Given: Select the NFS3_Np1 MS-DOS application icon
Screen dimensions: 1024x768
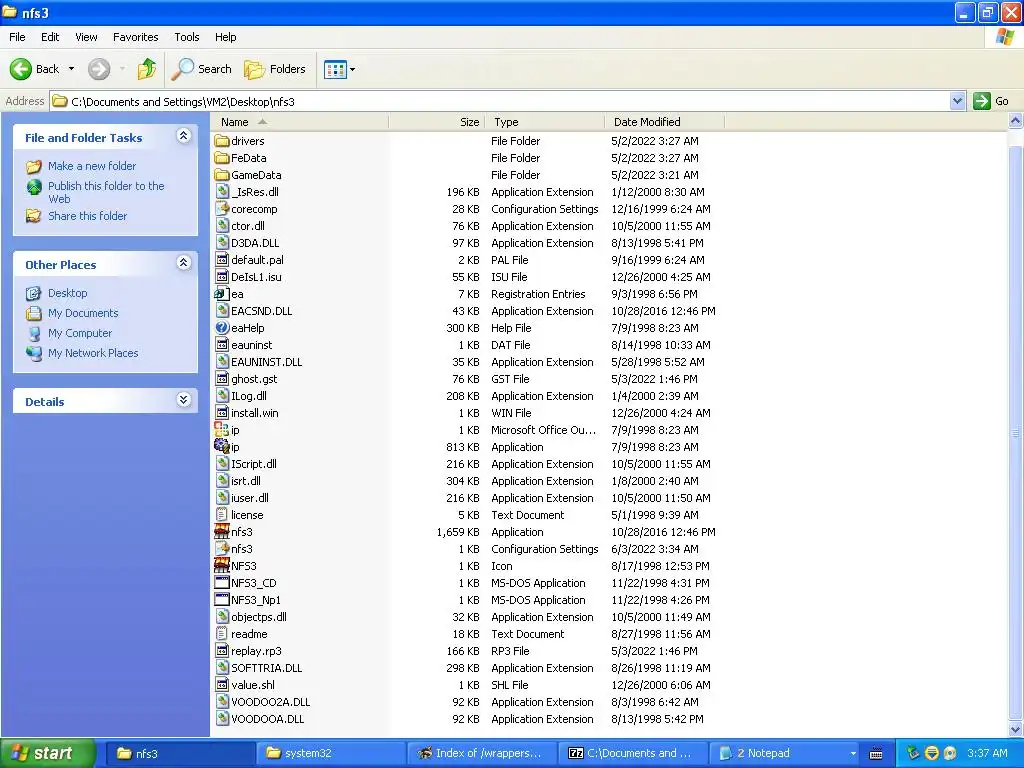Looking at the screenshot, I should coord(222,600).
